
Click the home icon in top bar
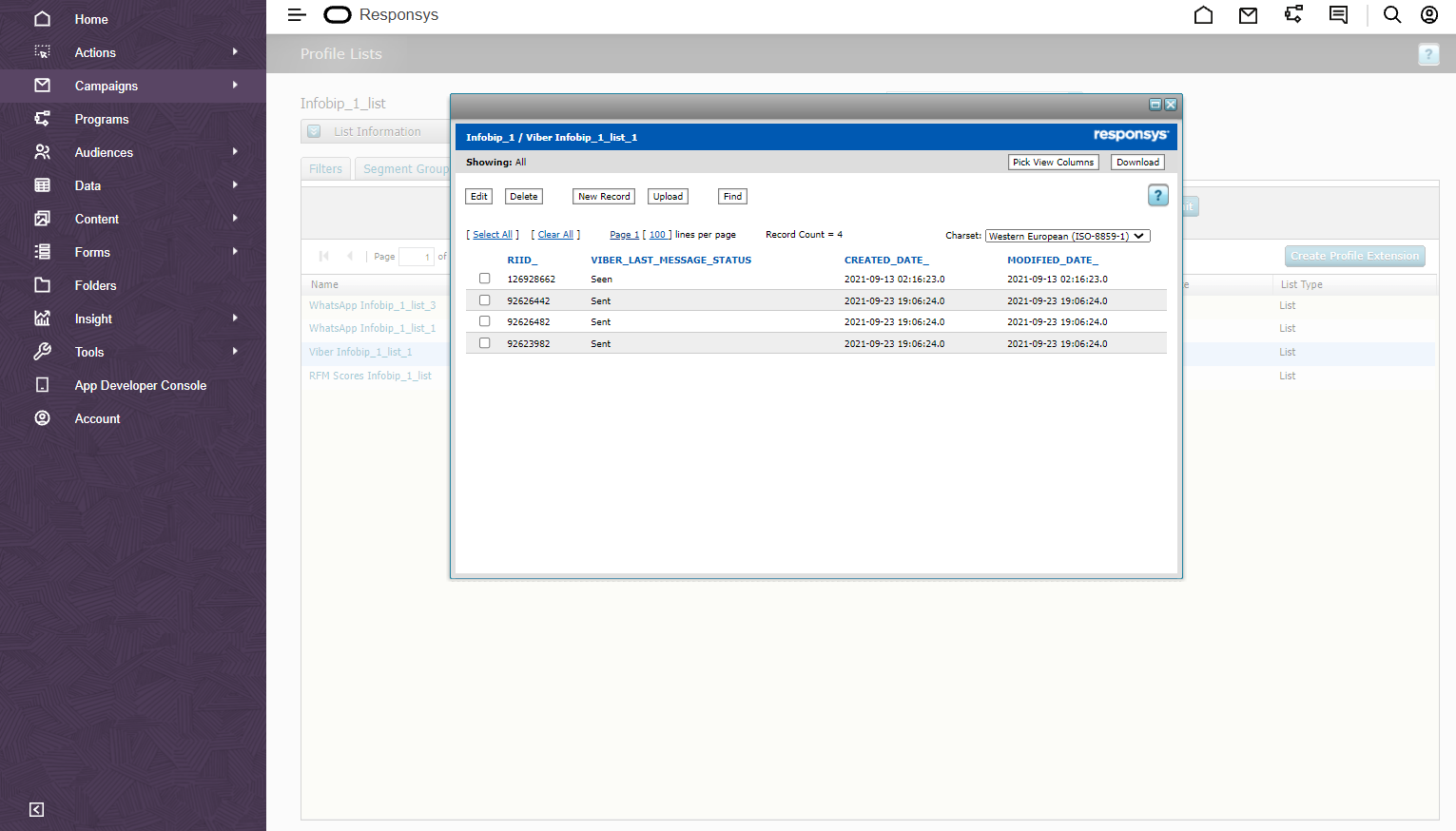coord(1203,15)
